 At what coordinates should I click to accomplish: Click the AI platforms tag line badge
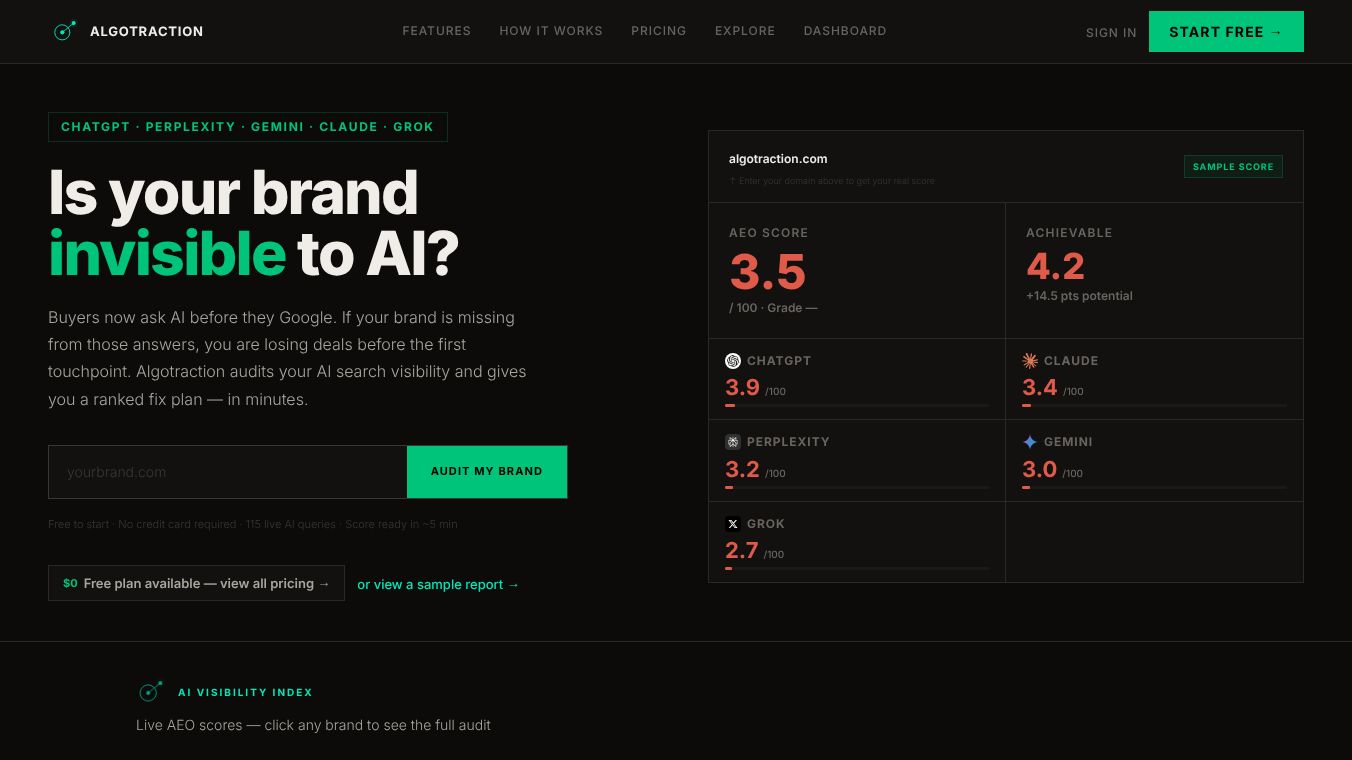248,127
